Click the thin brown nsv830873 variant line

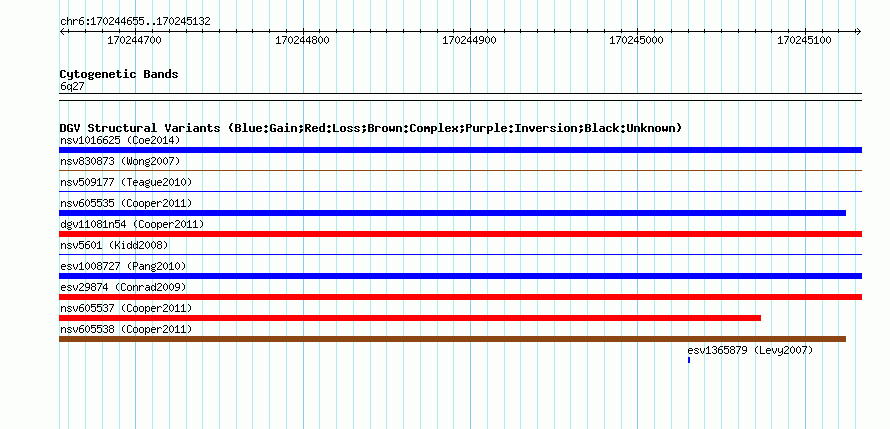460,170
